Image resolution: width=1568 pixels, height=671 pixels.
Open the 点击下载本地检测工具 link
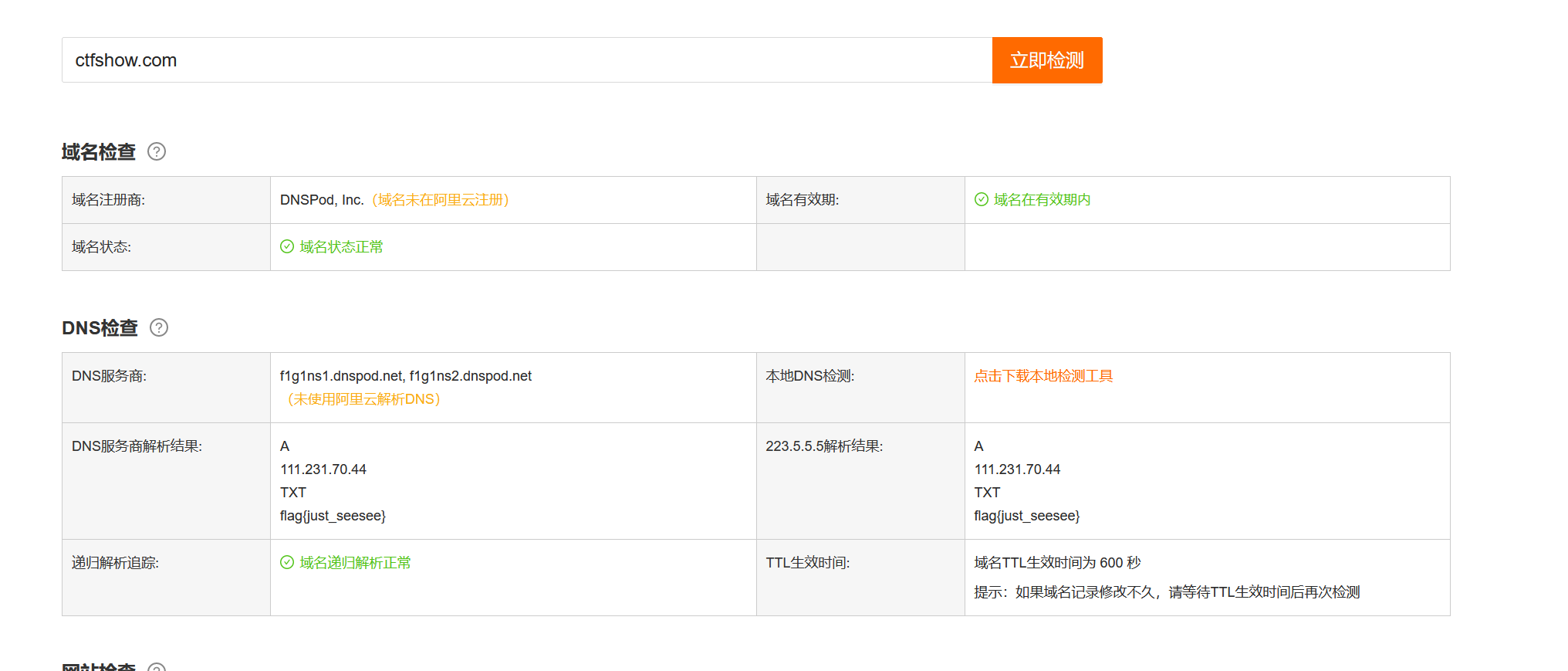pyautogui.click(x=1043, y=376)
